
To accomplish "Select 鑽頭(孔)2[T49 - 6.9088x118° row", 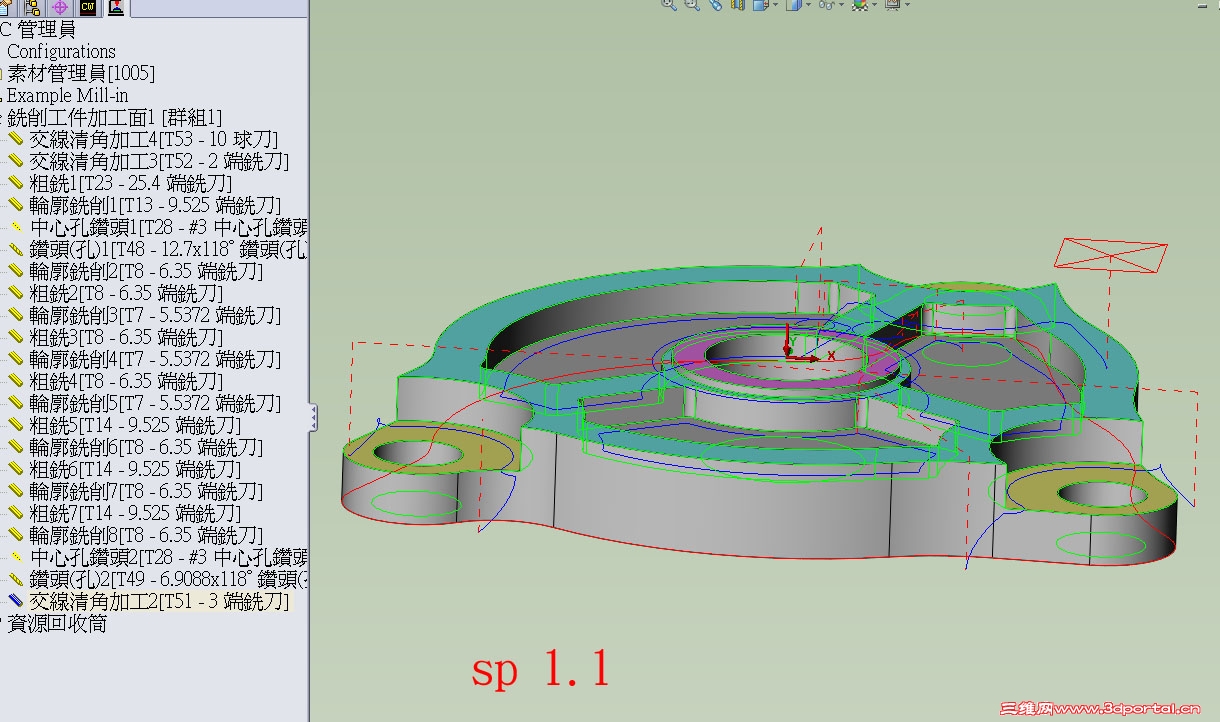I will point(168,580).
